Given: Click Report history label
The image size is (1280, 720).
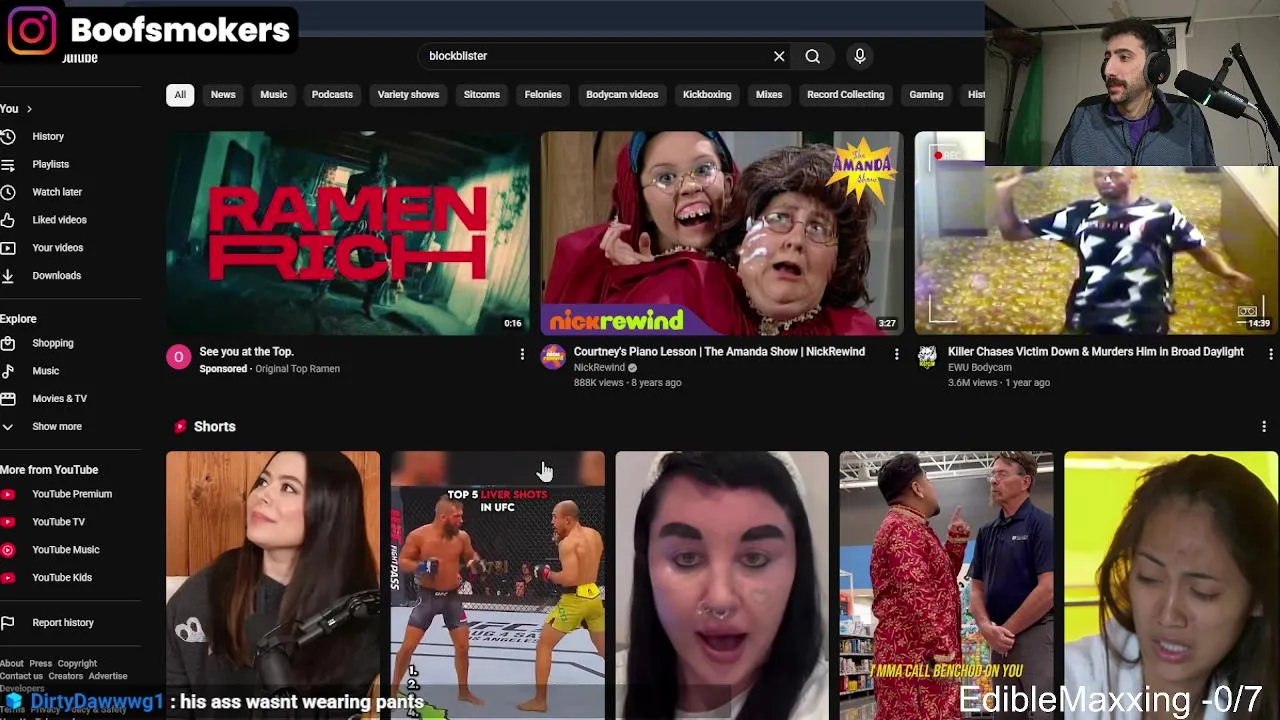Looking at the screenshot, I should tap(63, 623).
